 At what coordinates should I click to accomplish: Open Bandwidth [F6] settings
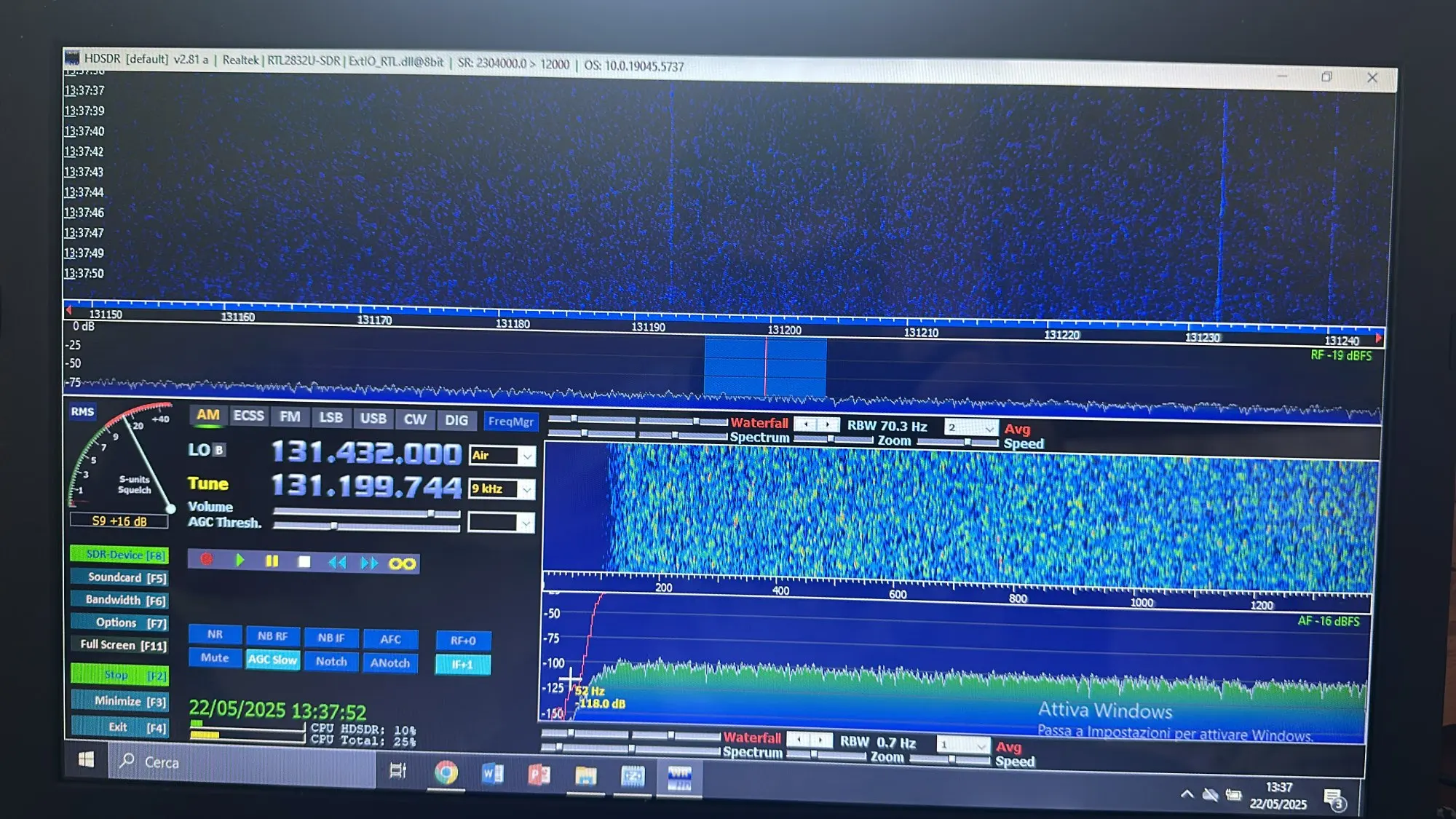tap(121, 600)
